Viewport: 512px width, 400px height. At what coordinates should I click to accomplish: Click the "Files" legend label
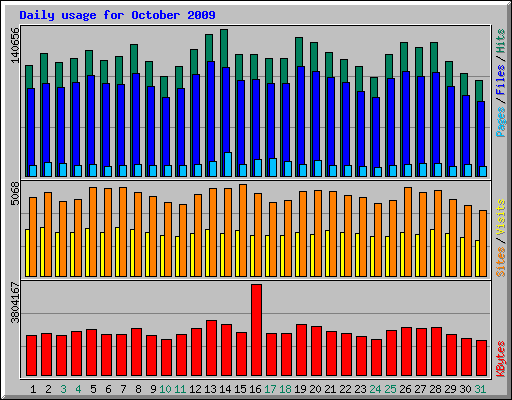pos(501,79)
